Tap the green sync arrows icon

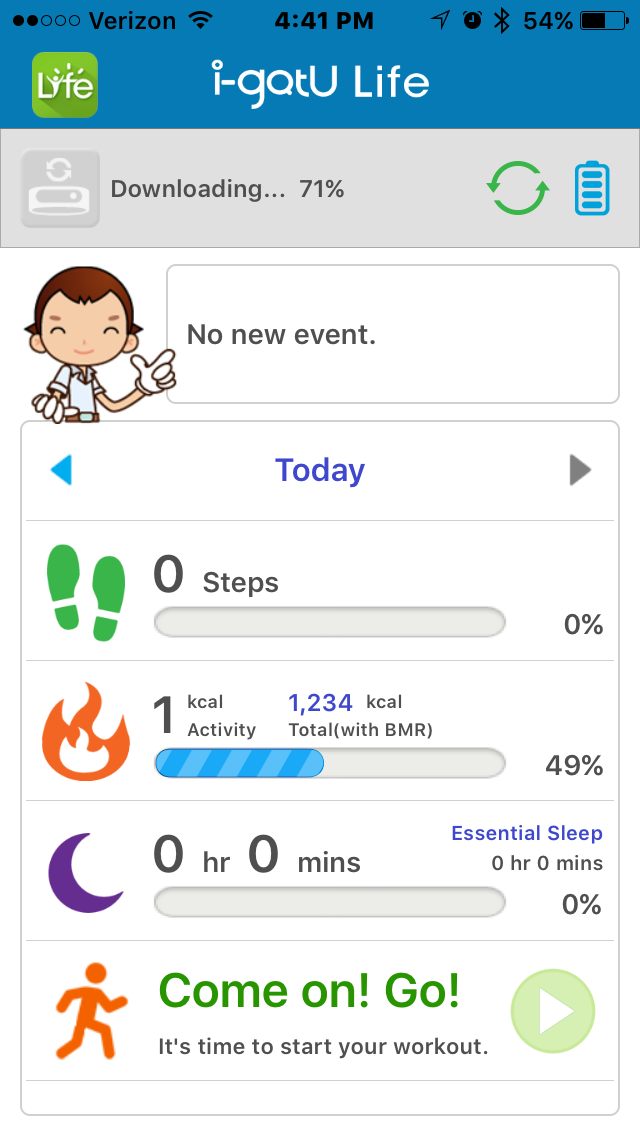pyautogui.click(x=518, y=188)
